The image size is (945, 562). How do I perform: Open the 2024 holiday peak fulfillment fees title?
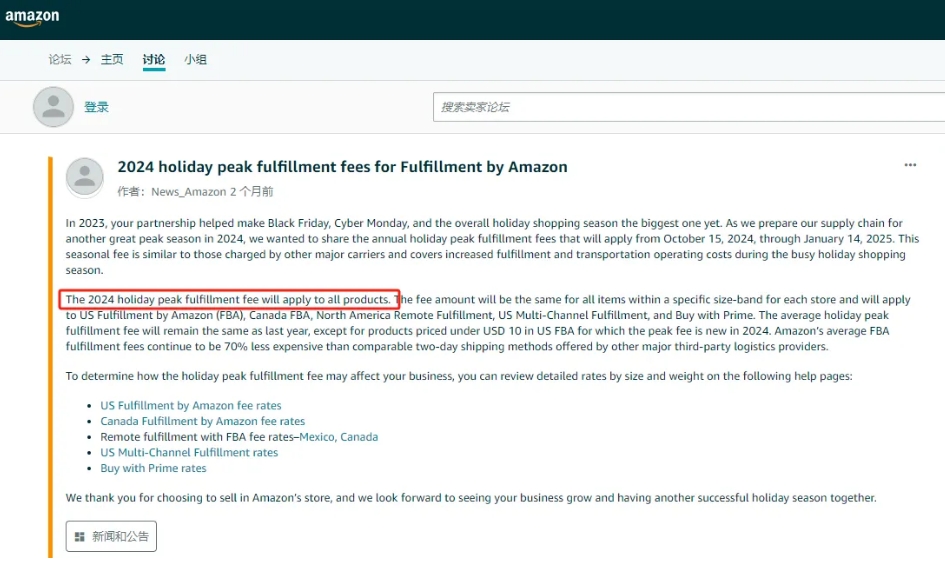coord(342,167)
